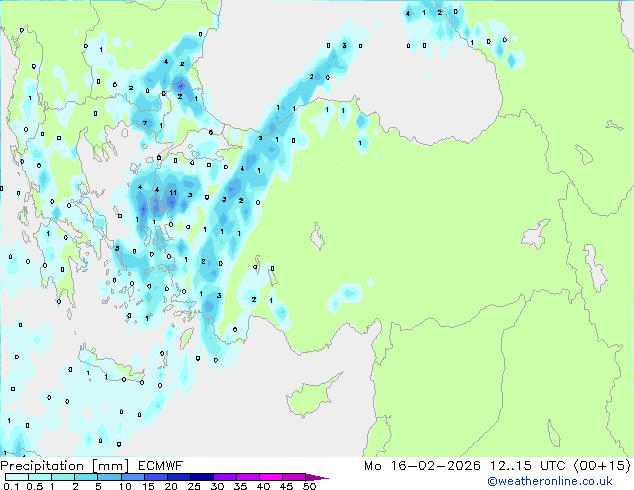The width and height of the screenshot is (634, 490).
Task: Click the 'Precipitation [mm]' title text
Action: 65,466
